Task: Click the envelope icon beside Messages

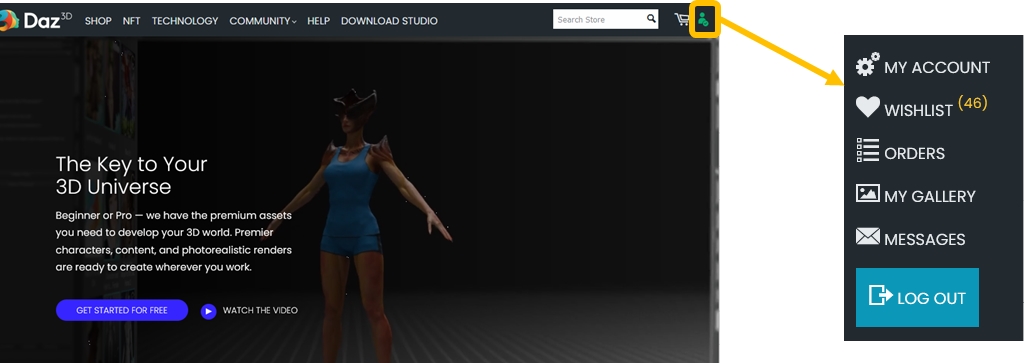Action: (x=868, y=236)
